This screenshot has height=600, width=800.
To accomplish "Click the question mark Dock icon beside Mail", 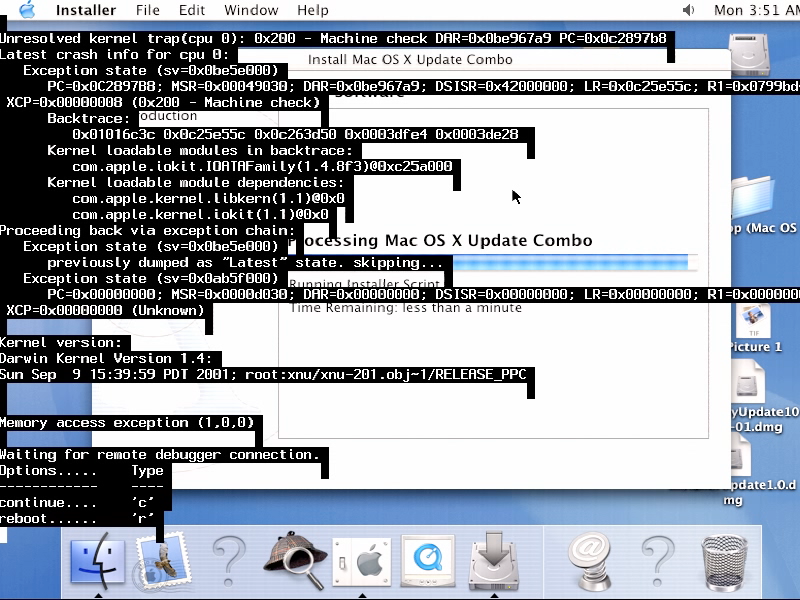I will 229,561.
